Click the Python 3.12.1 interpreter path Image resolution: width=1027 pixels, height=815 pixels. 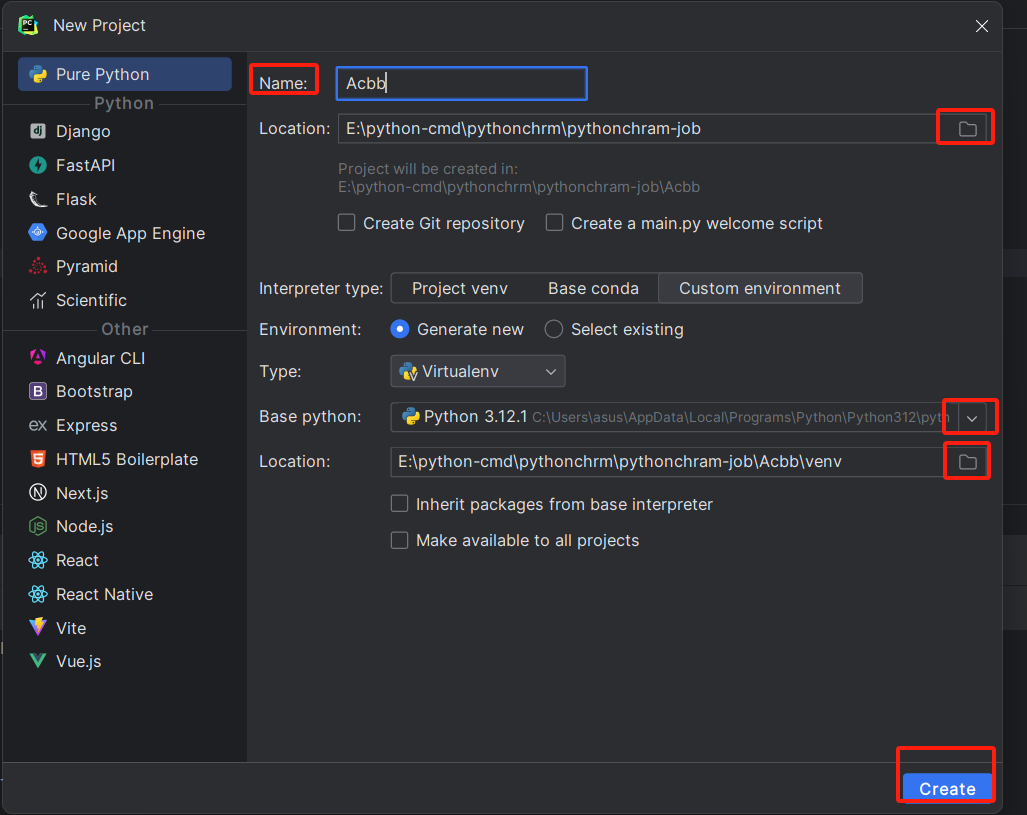pyautogui.click(x=740, y=417)
